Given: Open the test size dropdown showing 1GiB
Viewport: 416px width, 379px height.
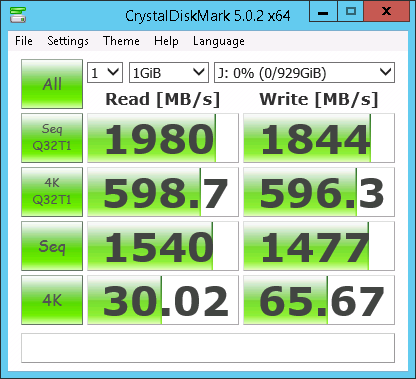Looking at the screenshot, I should tap(169, 72).
